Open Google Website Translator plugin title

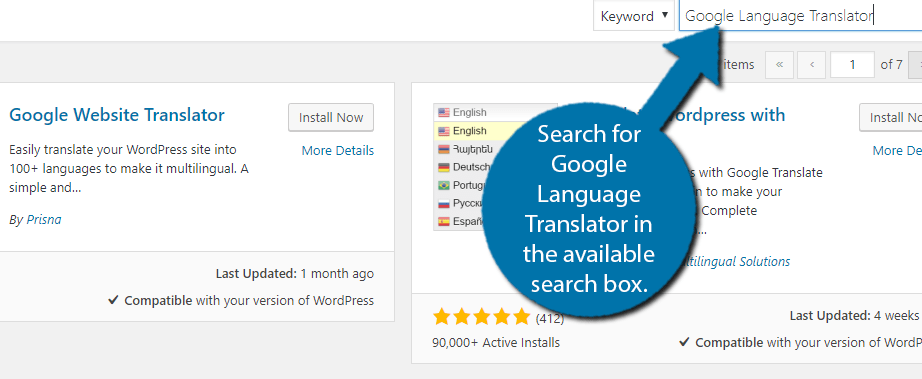click(x=116, y=115)
